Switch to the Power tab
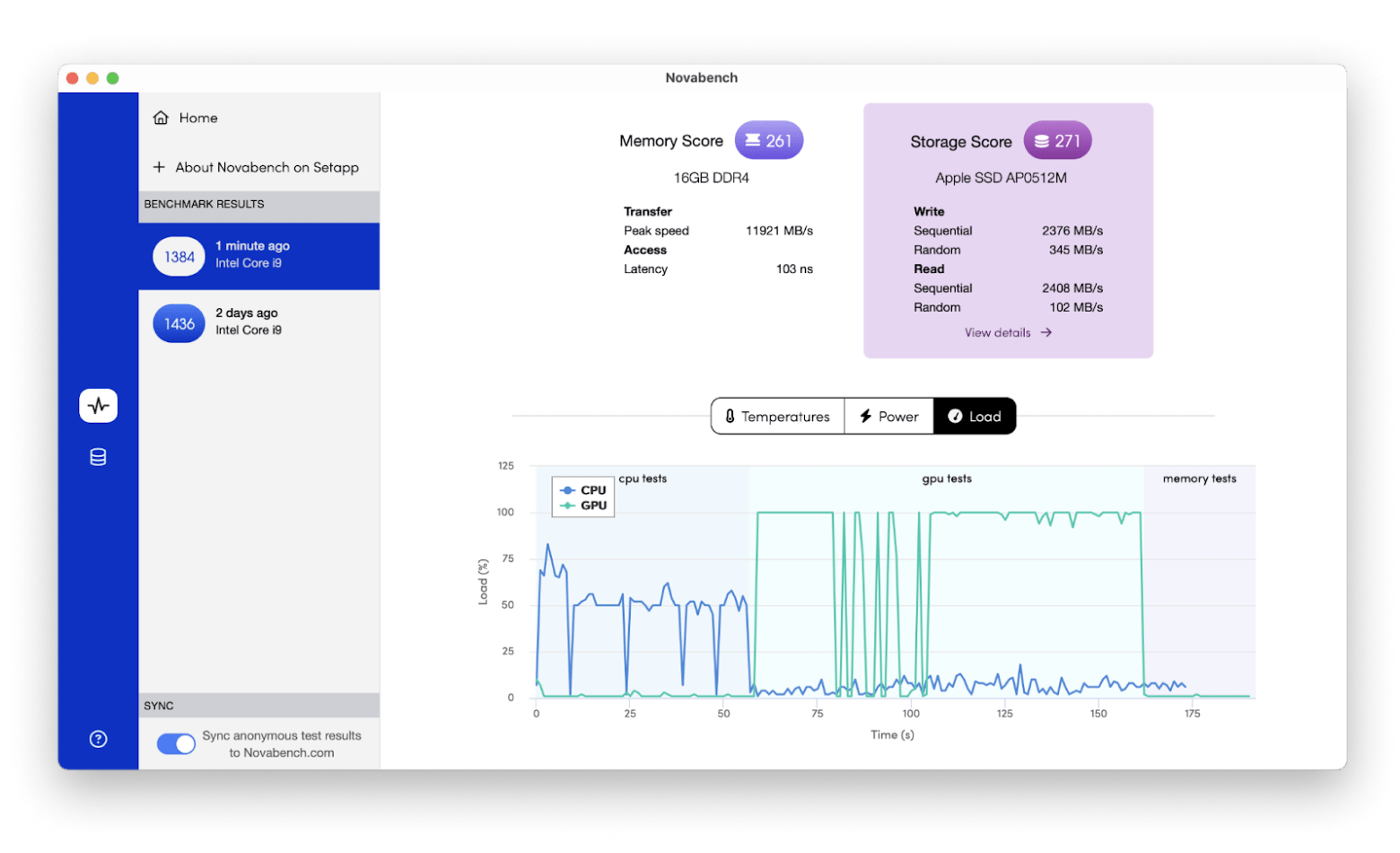This screenshot has width=1400, height=853. tap(888, 416)
